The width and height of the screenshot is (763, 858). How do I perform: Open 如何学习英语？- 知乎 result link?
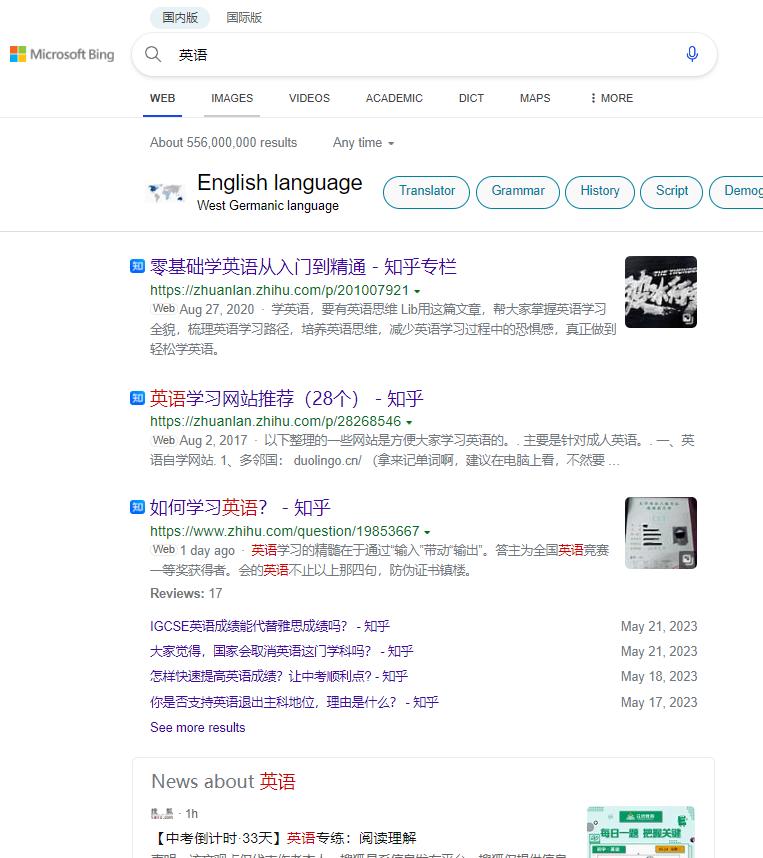point(240,507)
